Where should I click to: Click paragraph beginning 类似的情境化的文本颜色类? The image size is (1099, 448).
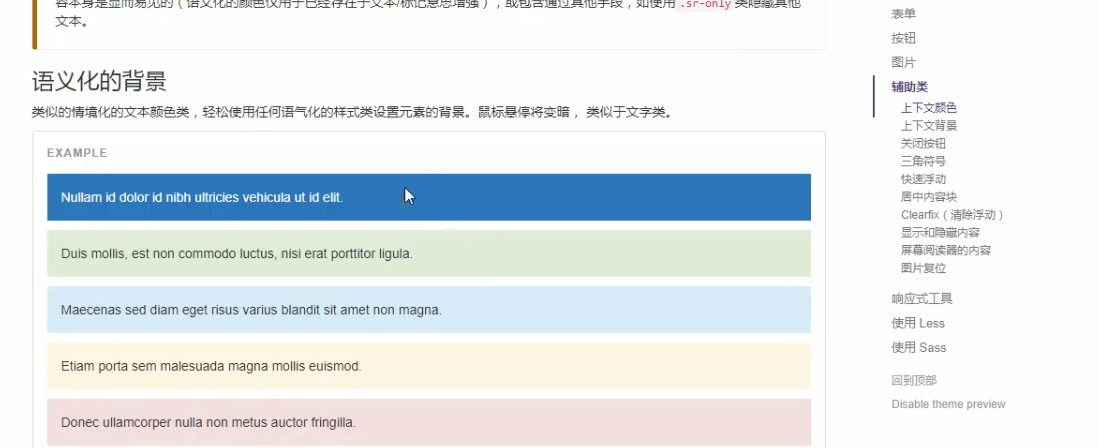[354, 112]
